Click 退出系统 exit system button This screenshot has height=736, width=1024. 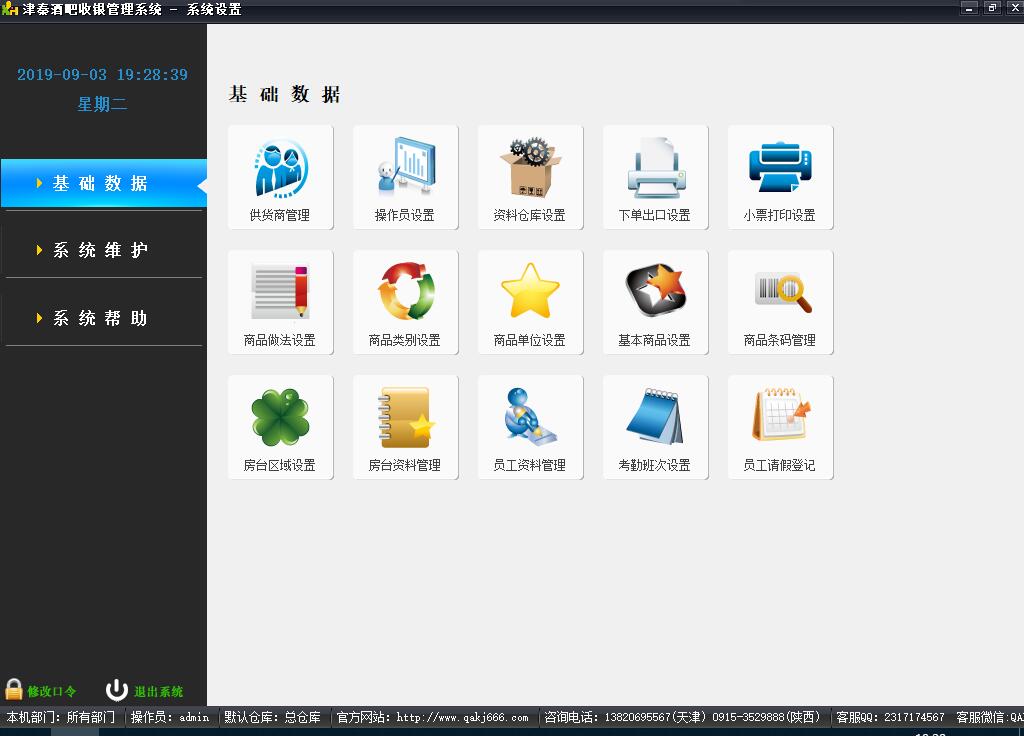(146, 691)
